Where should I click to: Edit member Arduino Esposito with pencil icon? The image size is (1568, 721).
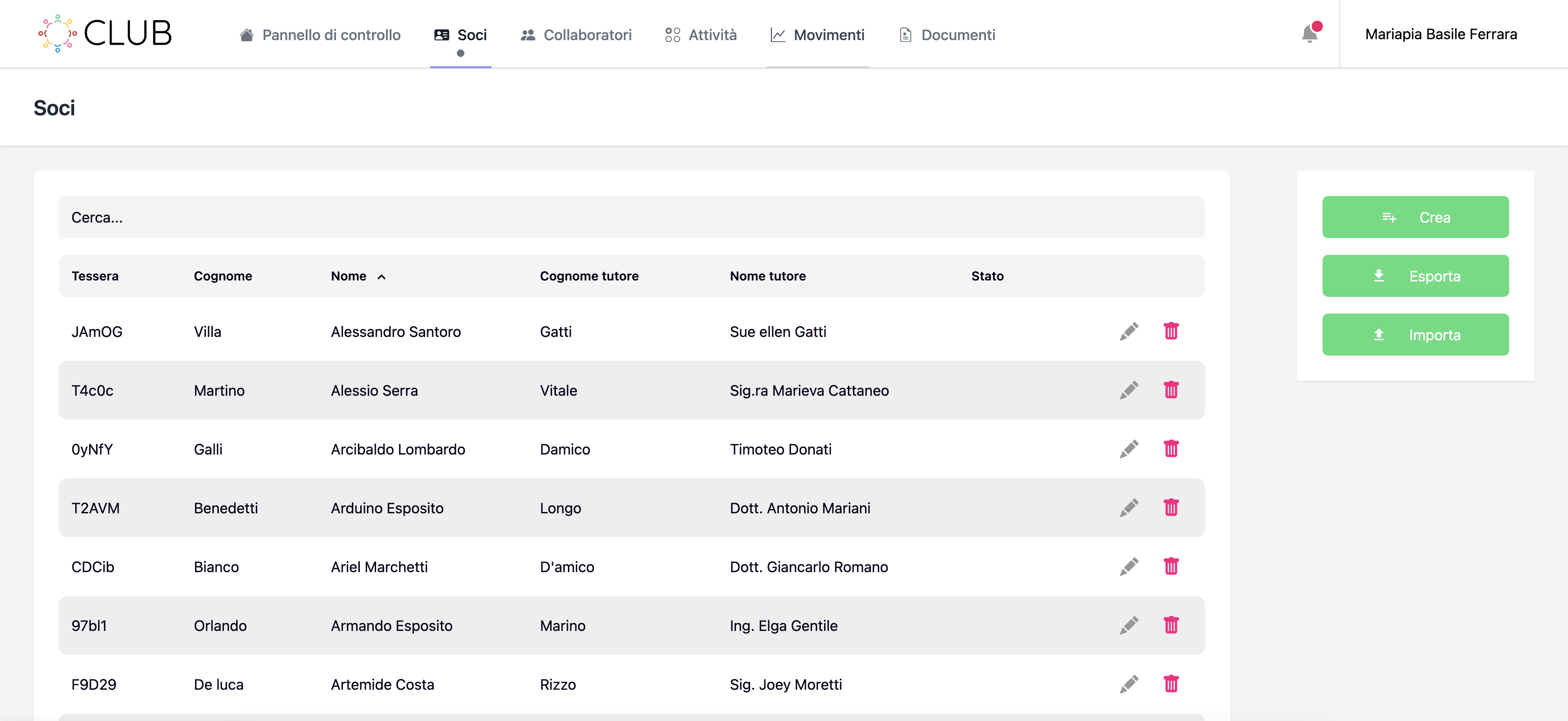1129,507
